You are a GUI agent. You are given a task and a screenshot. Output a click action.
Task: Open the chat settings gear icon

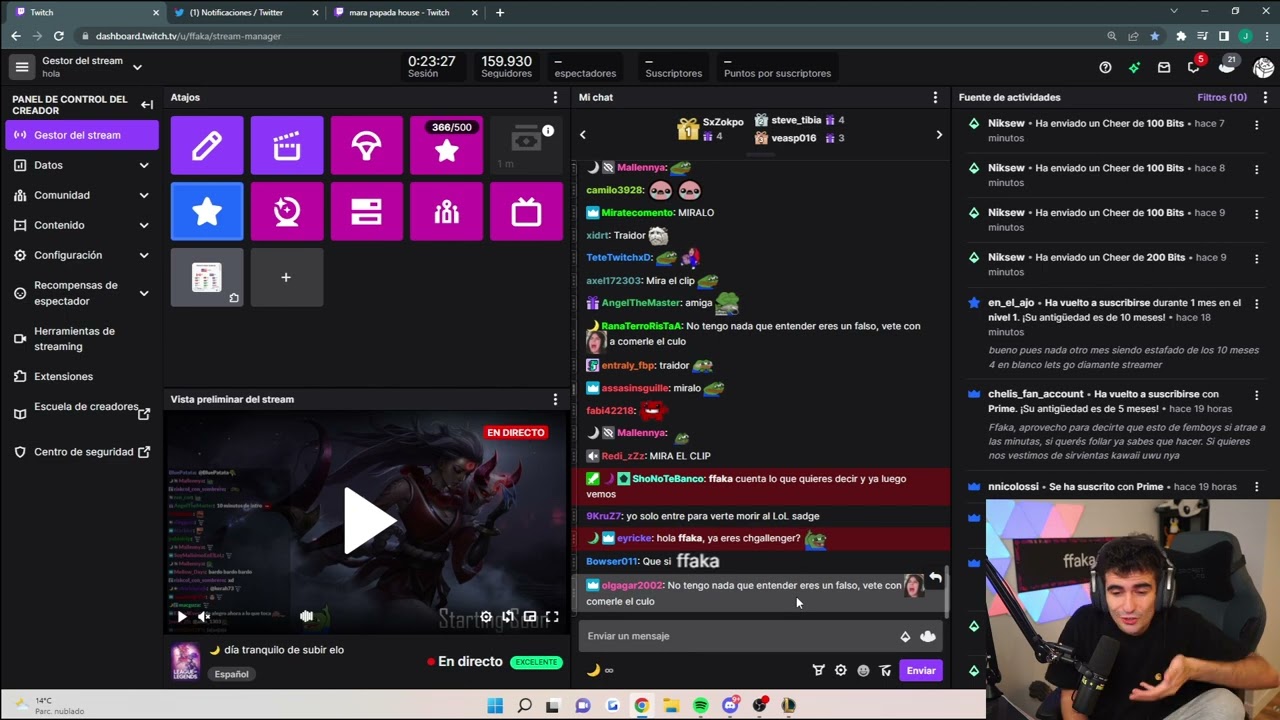tap(841, 670)
